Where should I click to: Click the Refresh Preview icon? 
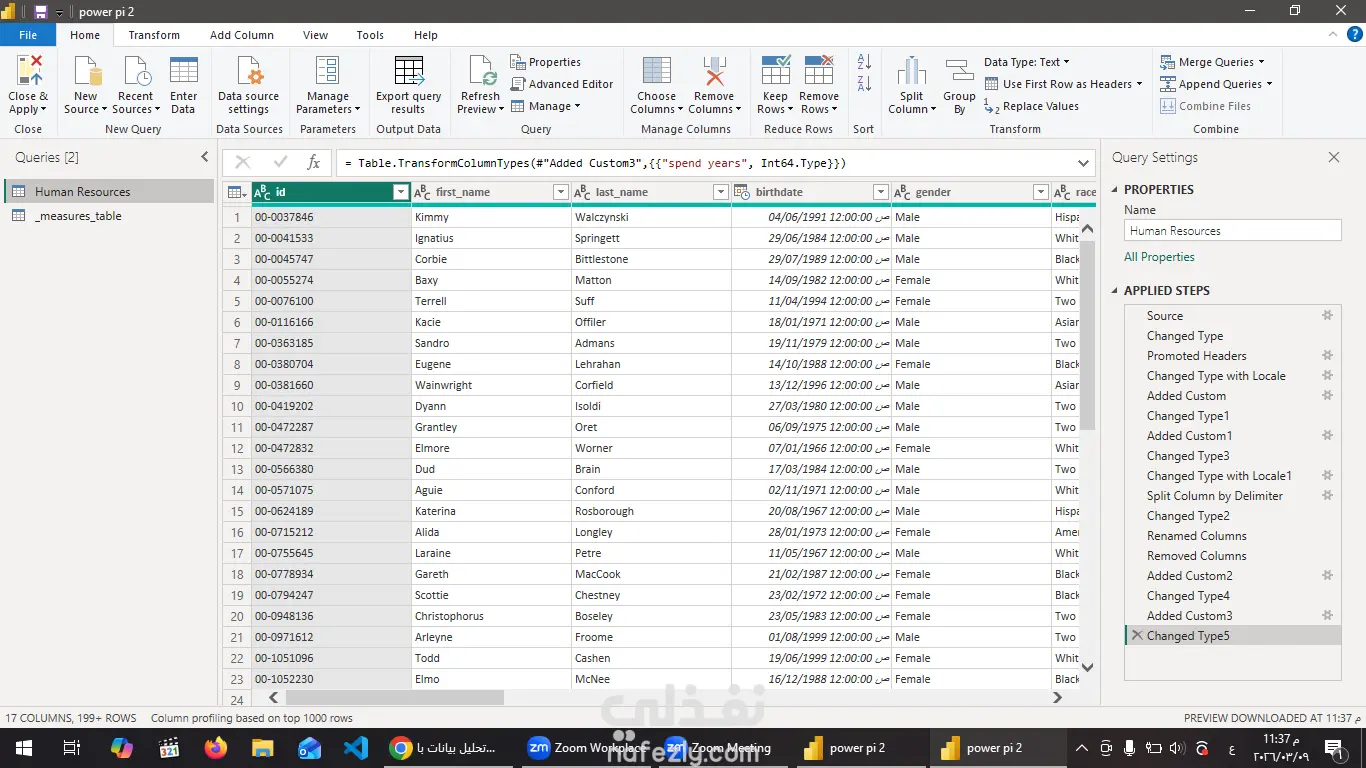point(480,84)
